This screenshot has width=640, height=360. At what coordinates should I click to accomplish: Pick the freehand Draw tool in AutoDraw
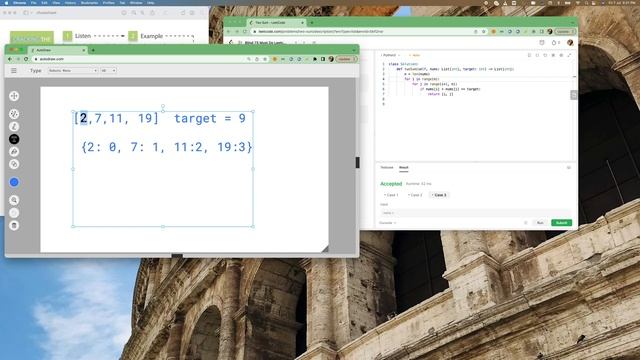[x=14, y=127]
